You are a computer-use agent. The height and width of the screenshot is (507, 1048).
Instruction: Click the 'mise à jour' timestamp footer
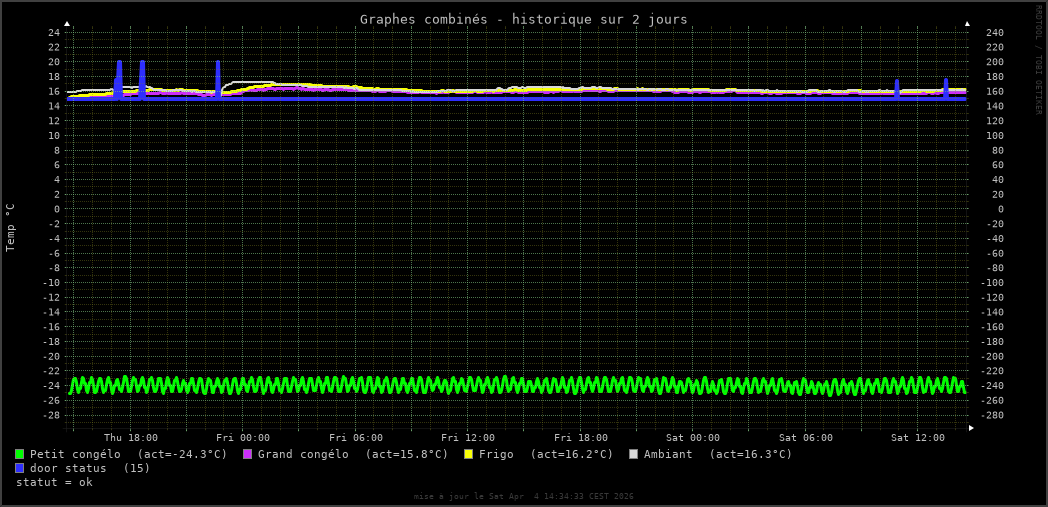click(x=523, y=496)
